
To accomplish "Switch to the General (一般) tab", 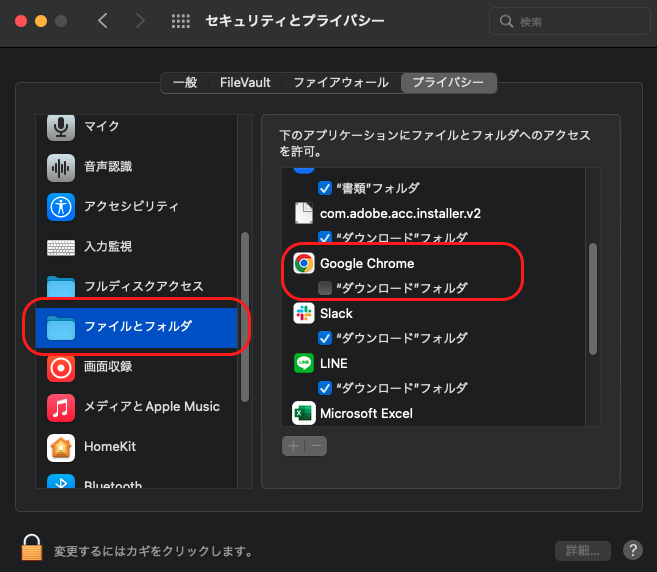I will 185,83.
